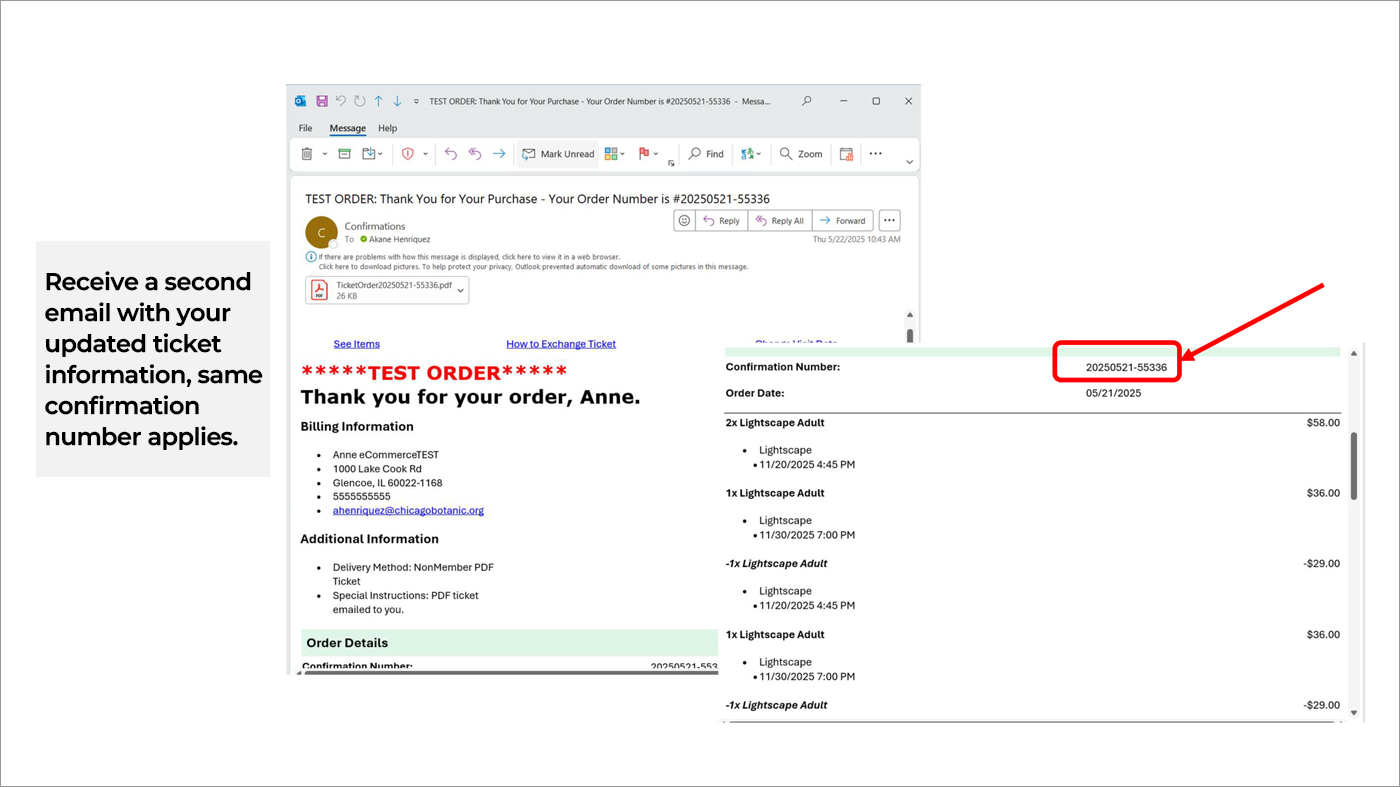Expand the Delete dropdown arrow

325,154
